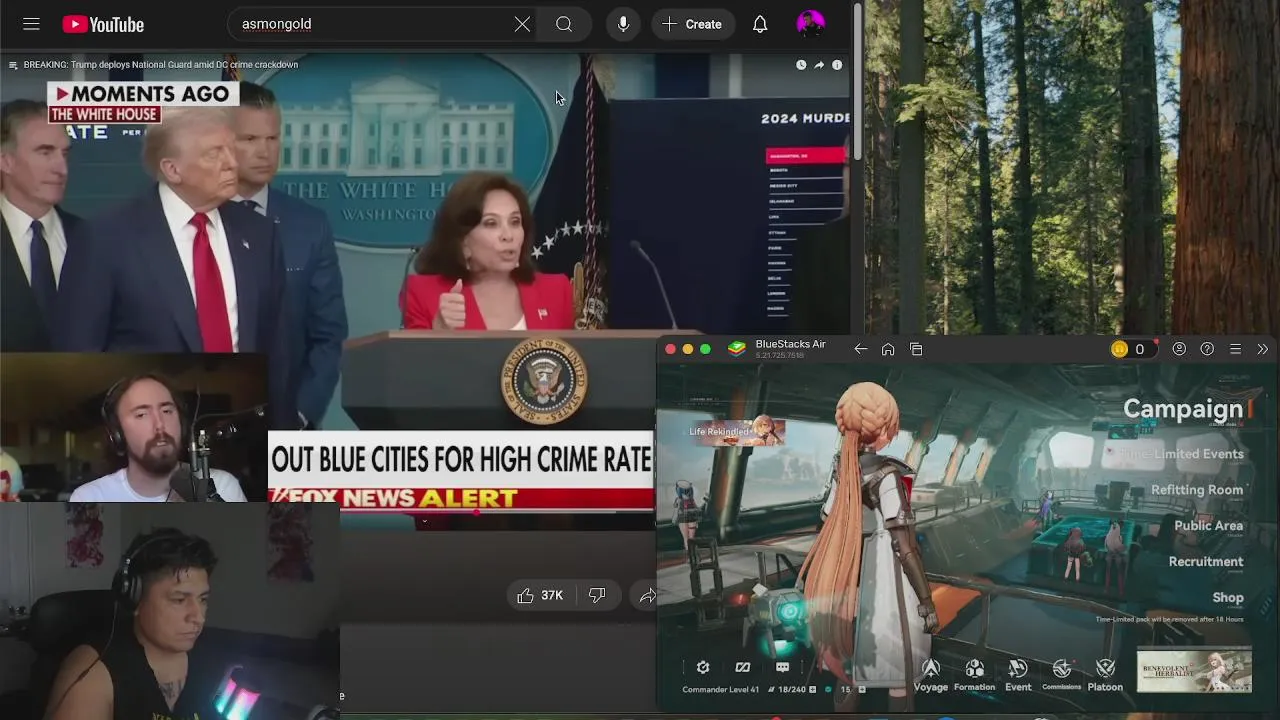1280x720 pixels.
Task: Go to YouTube home via logo
Action: 103,24
